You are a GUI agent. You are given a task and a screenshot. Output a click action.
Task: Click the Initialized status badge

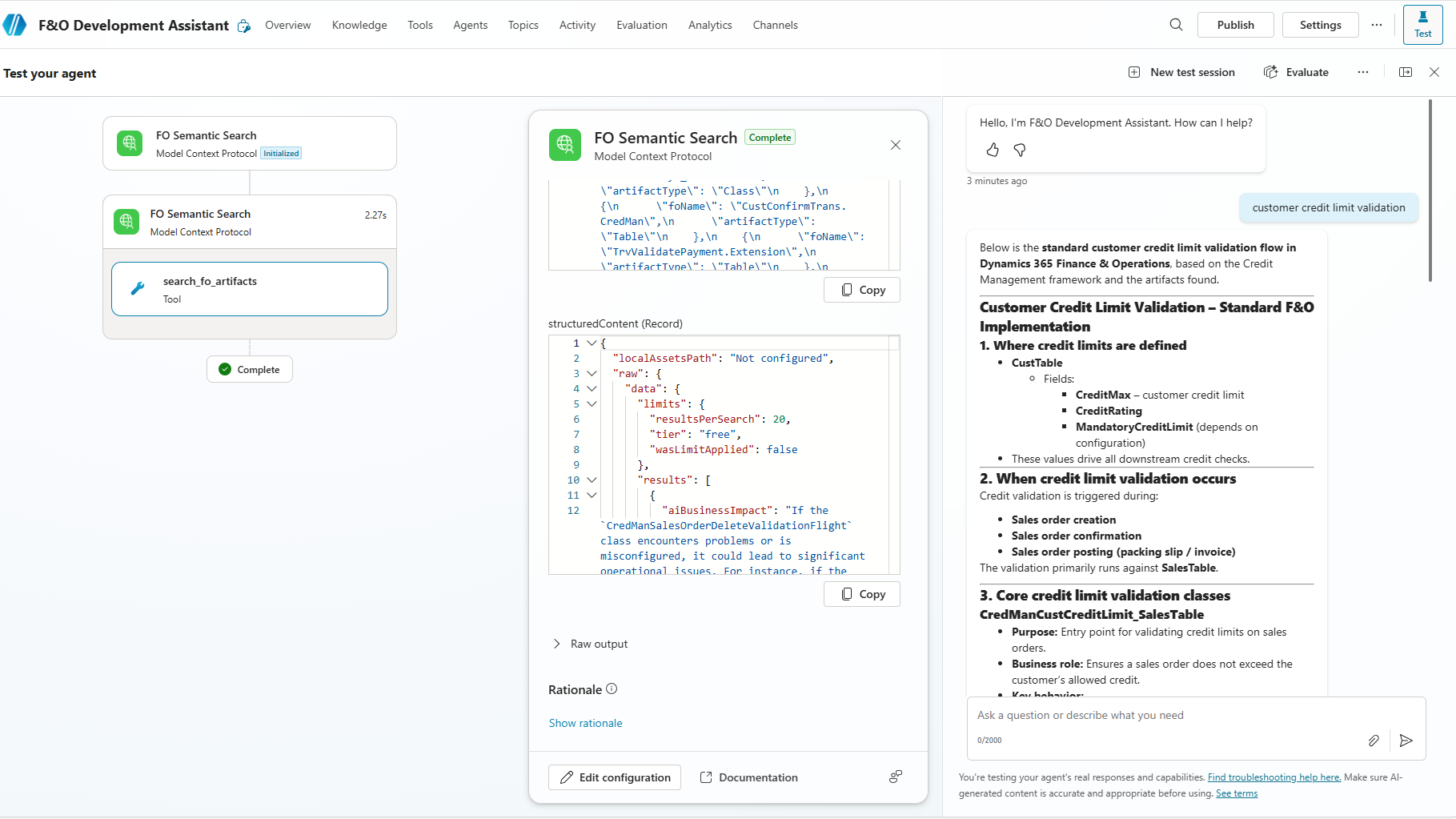[x=281, y=153]
